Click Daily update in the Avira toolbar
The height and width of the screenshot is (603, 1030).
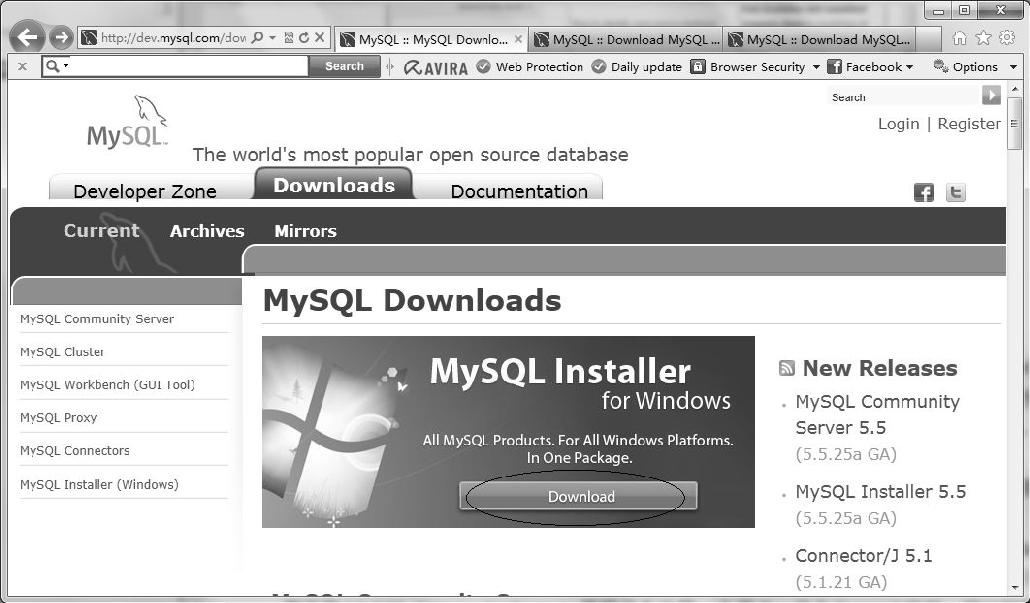pyautogui.click(x=637, y=67)
